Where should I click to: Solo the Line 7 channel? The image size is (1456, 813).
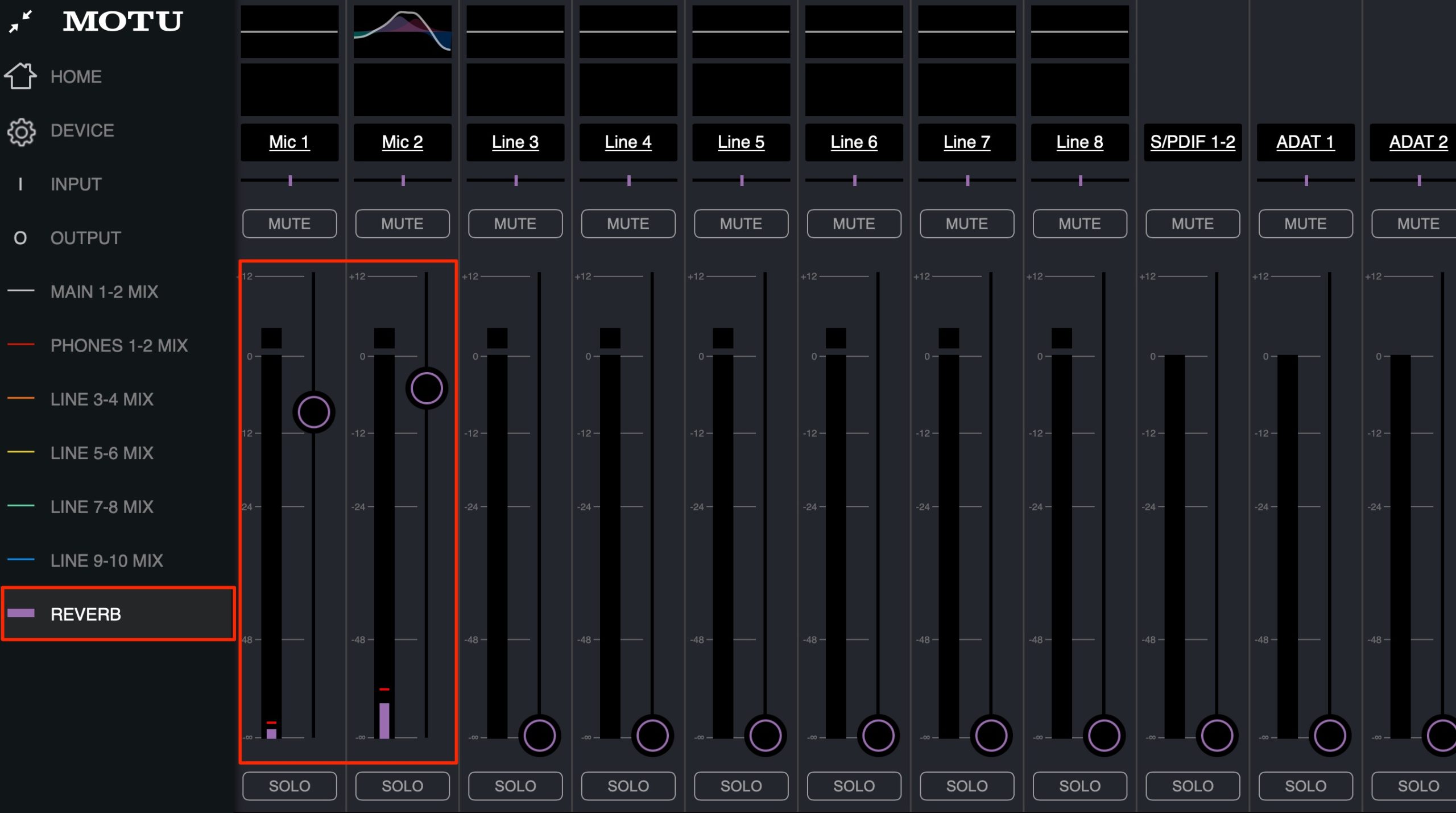tap(967, 786)
